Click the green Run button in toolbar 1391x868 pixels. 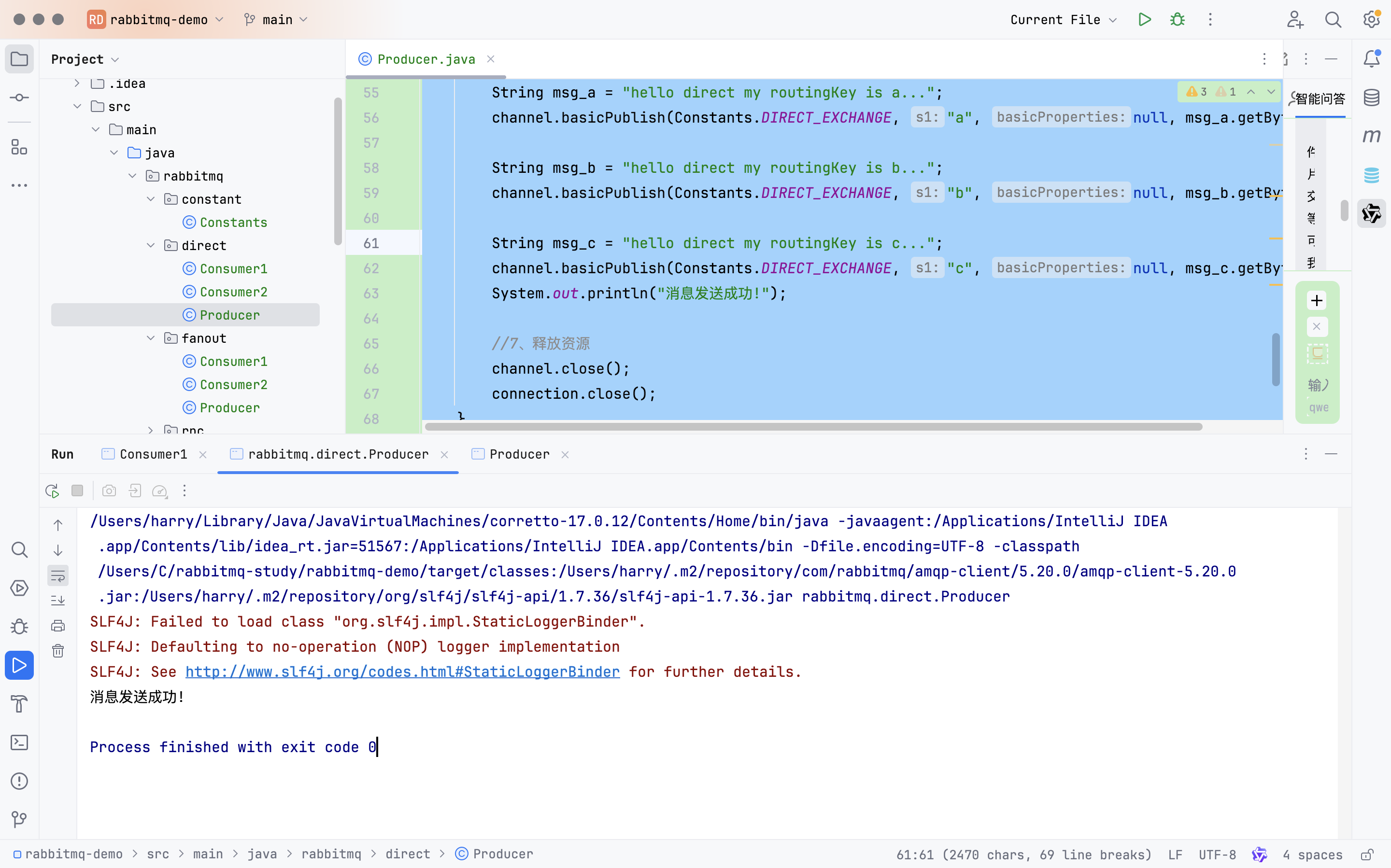point(1145,19)
